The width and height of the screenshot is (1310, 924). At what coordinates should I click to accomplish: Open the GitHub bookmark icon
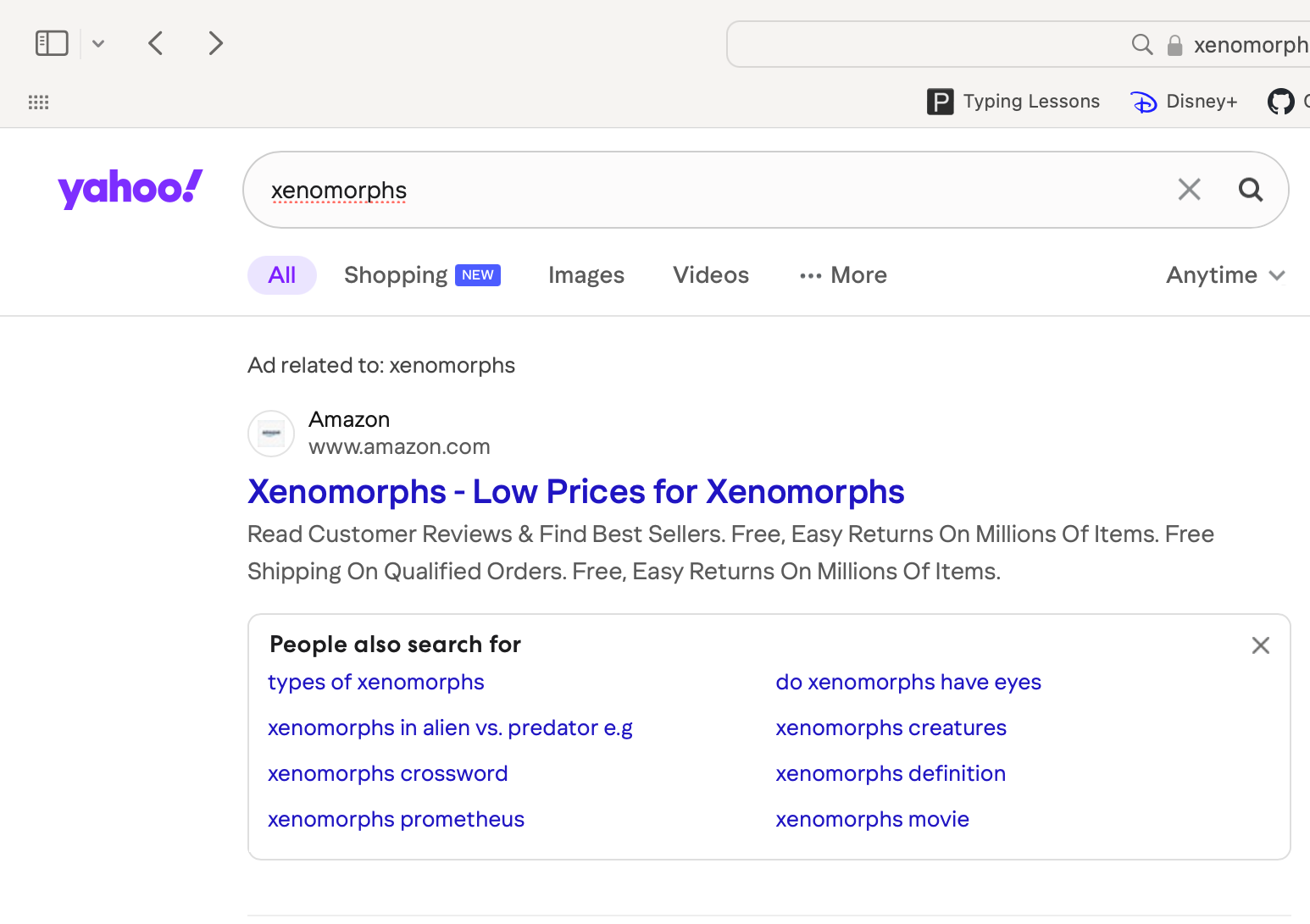pyautogui.click(x=1280, y=102)
